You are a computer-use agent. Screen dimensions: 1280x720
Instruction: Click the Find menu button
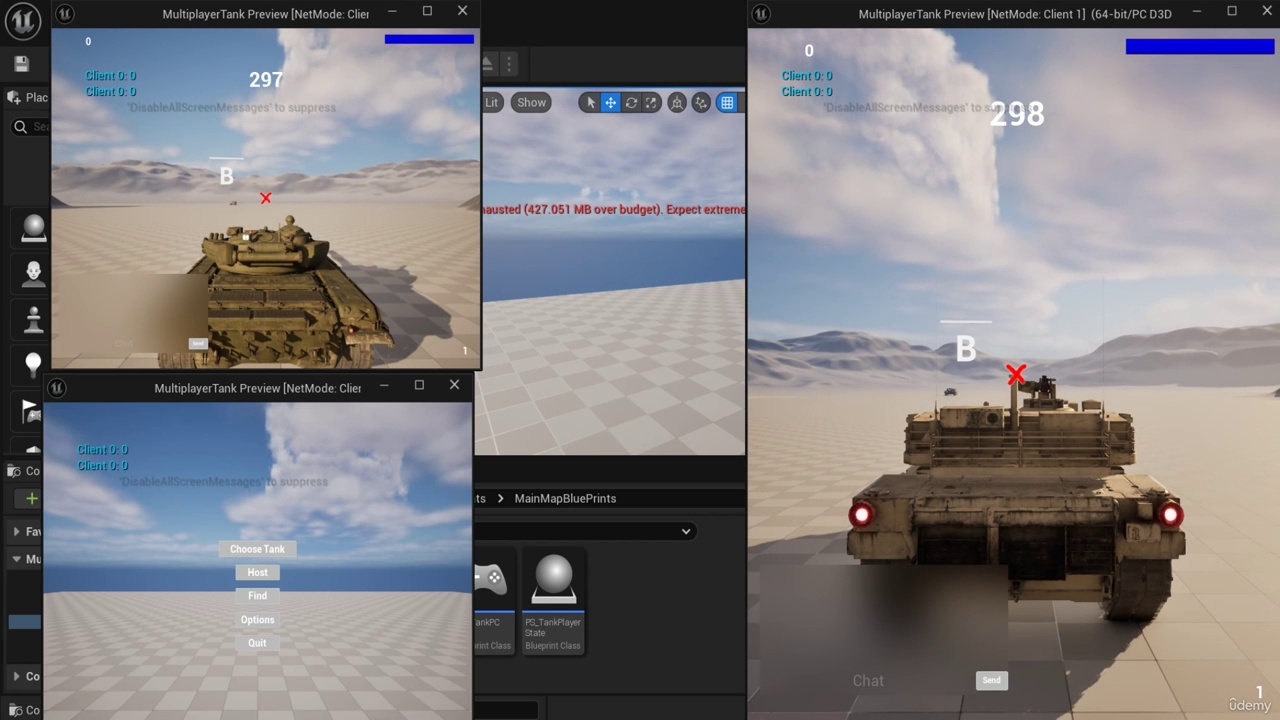click(x=257, y=595)
